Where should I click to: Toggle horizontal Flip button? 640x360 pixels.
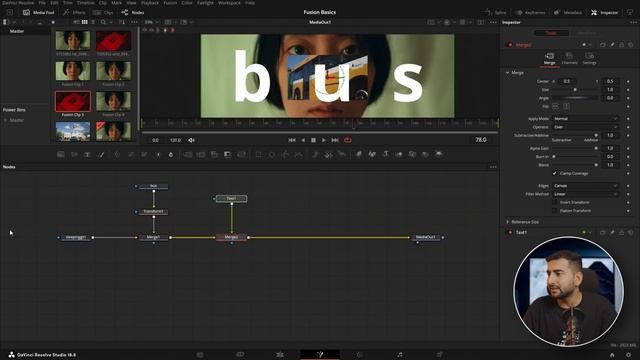point(555,107)
